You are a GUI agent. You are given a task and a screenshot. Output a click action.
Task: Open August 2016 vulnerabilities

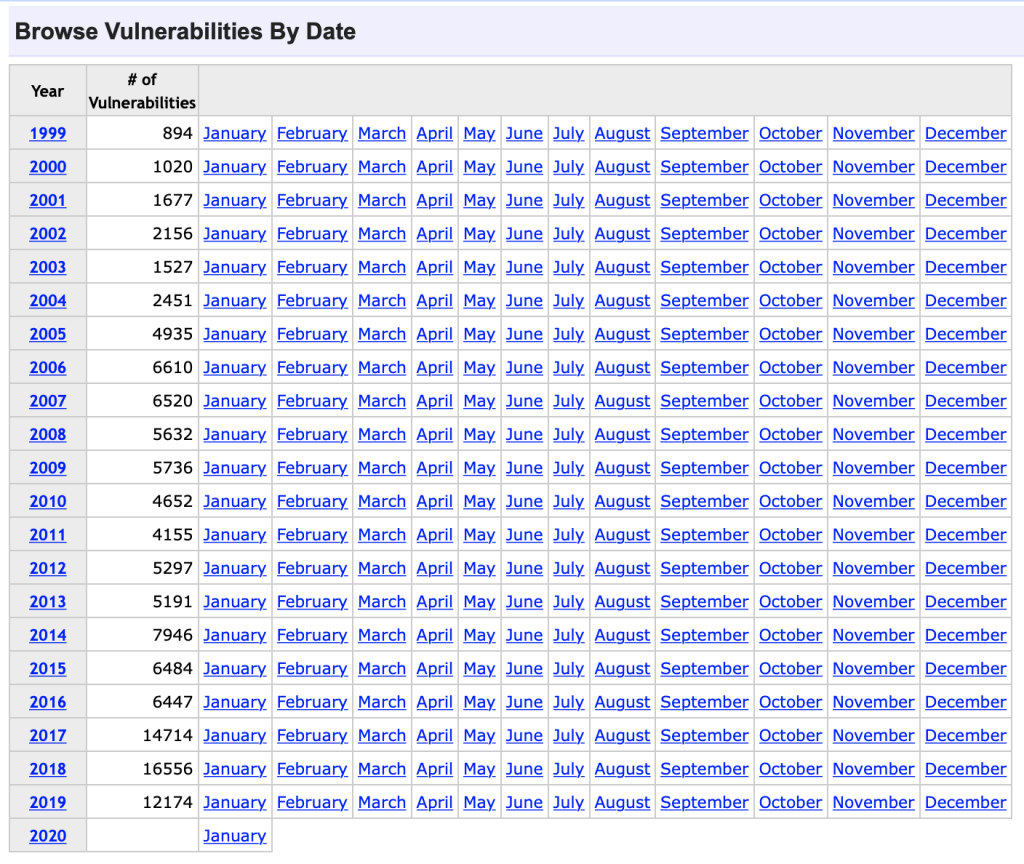pos(622,703)
